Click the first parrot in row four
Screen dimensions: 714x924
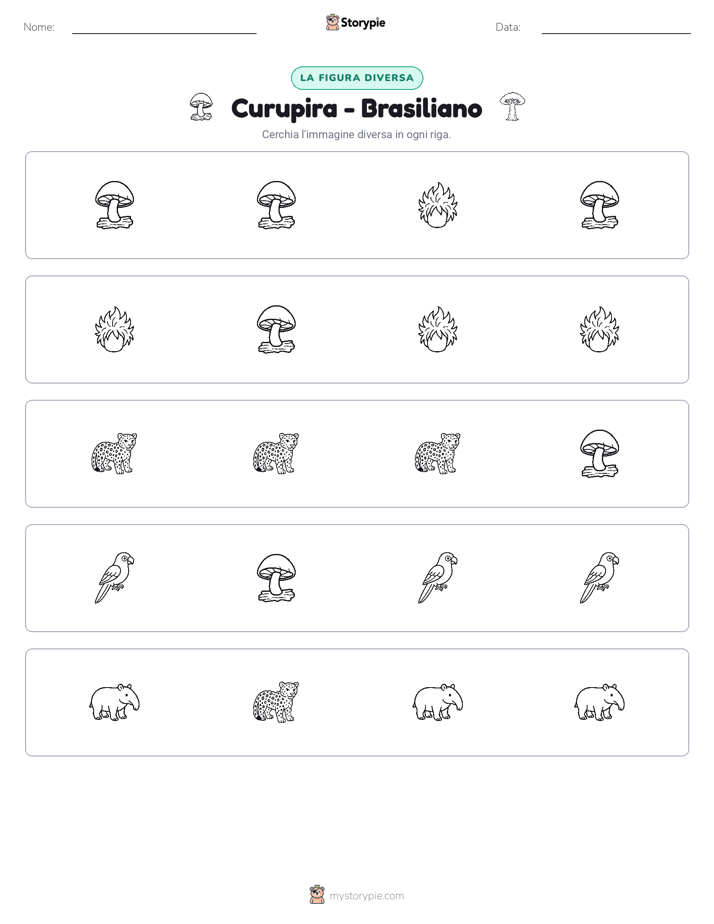click(x=115, y=578)
